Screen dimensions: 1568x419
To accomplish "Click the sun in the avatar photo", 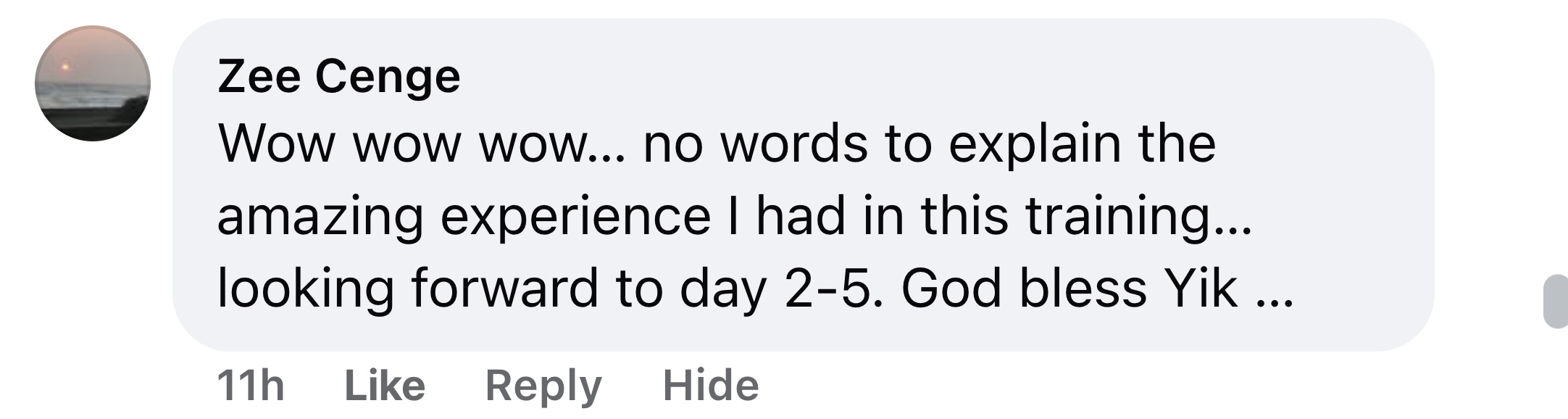I will click(x=65, y=67).
